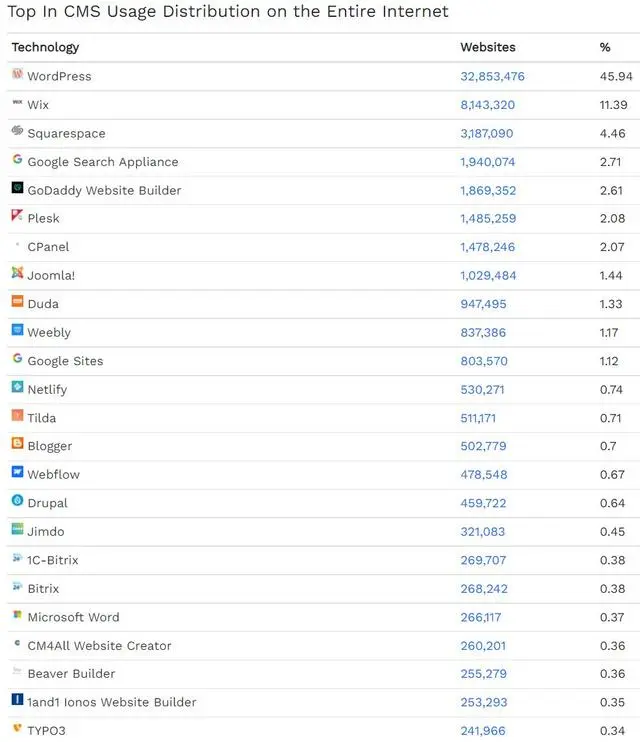Open Microsoft Word 266,117 websites link

(x=481, y=617)
